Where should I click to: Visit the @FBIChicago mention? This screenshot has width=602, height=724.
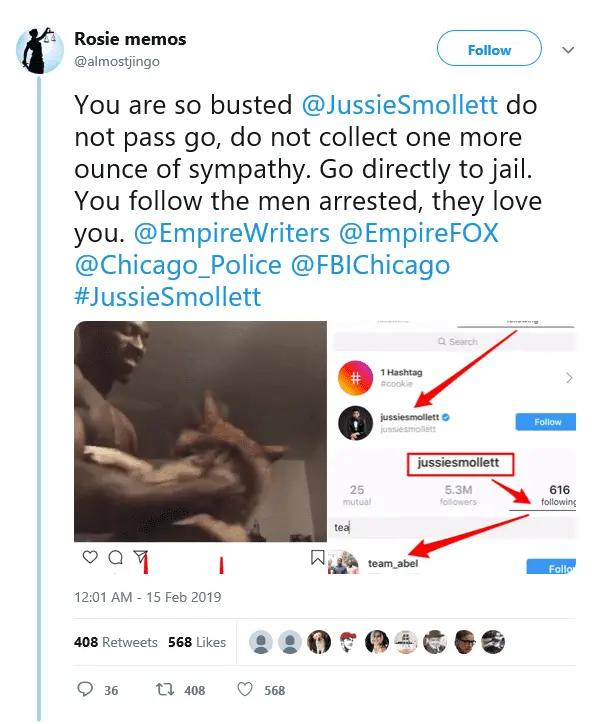[x=370, y=265]
